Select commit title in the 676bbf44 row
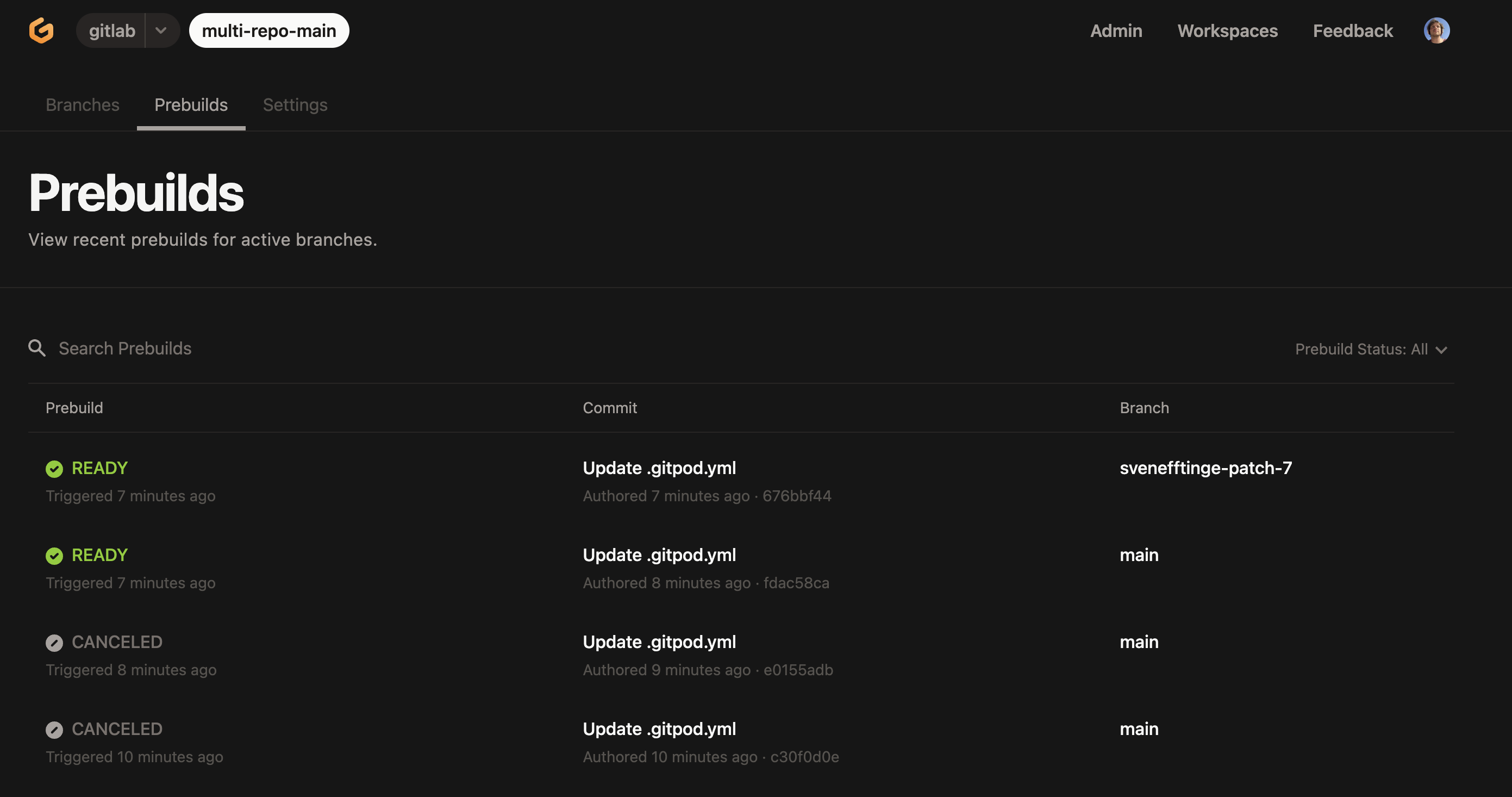 click(x=659, y=468)
